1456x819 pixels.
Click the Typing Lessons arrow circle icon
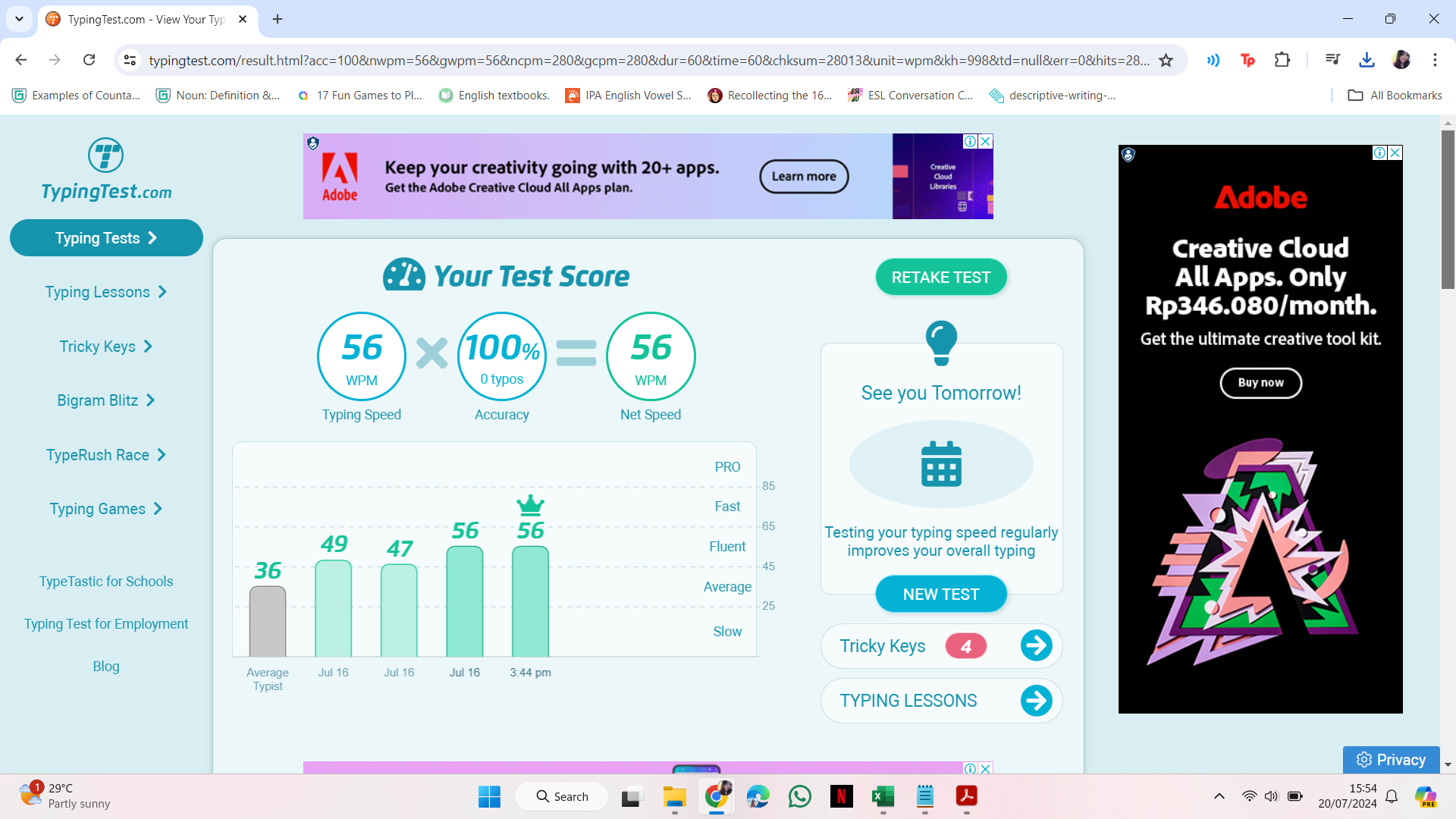1036,701
